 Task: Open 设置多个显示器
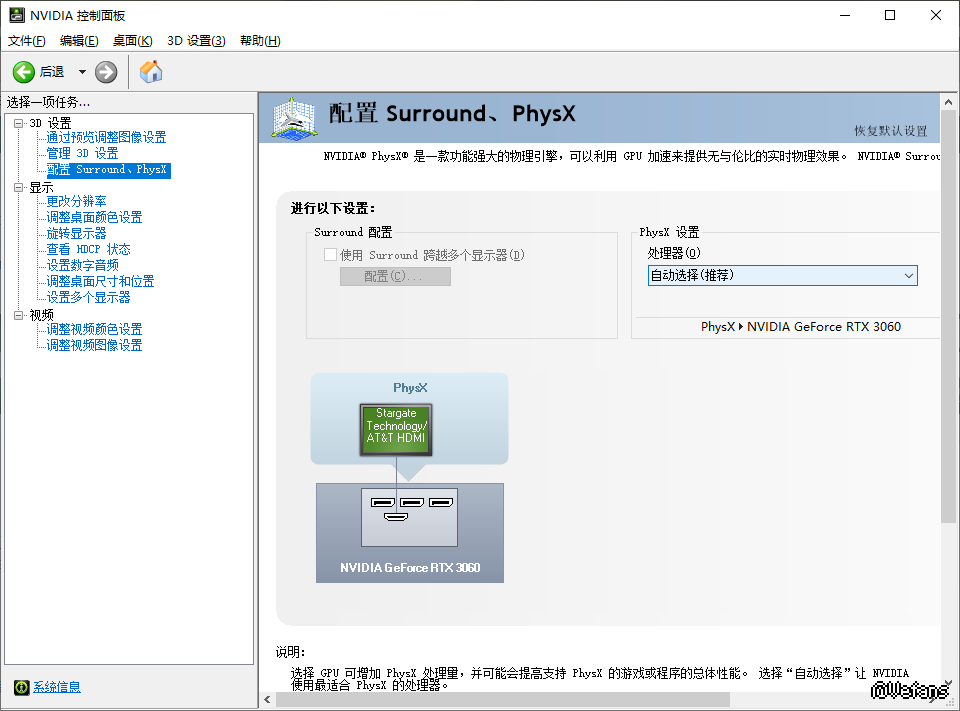coord(89,296)
